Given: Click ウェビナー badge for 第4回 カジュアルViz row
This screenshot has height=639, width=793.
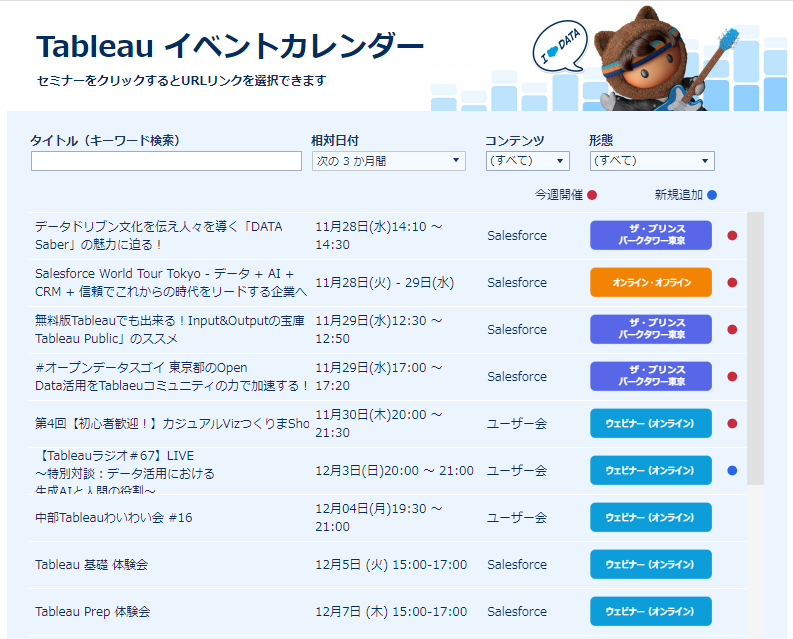Looking at the screenshot, I should (651, 423).
